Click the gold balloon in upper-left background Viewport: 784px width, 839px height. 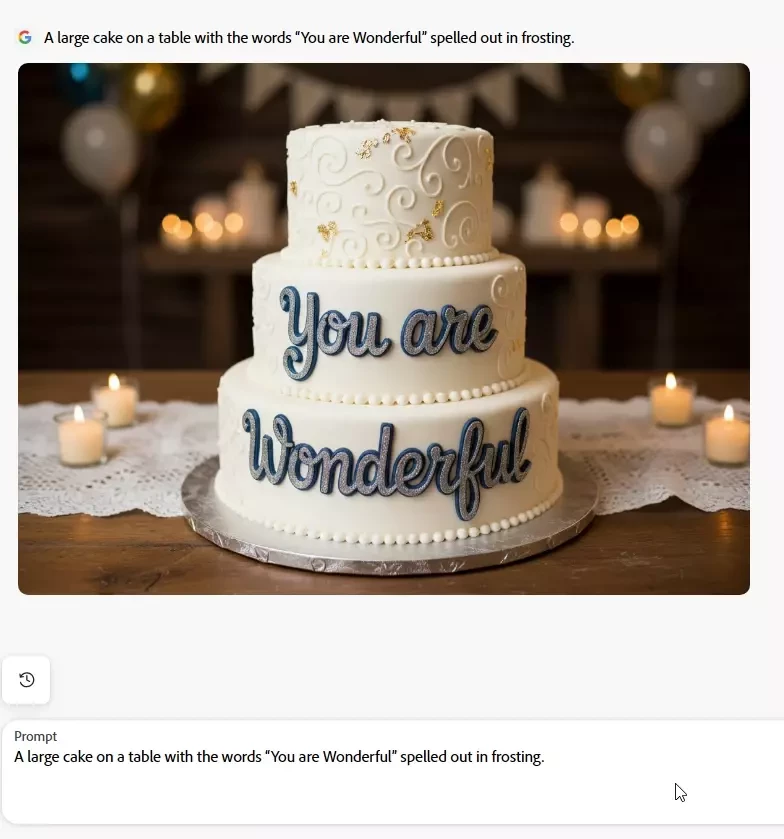coord(151,96)
